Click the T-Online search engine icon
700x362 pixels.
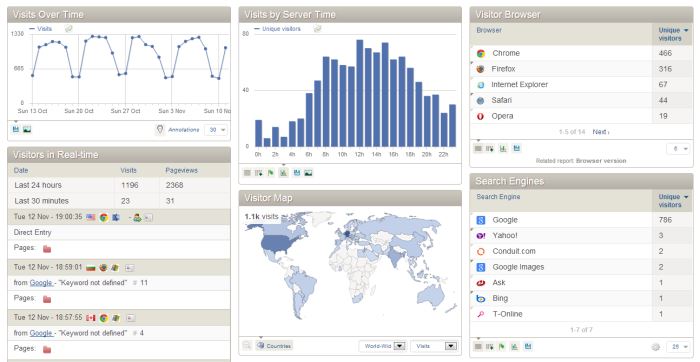tap(480, 314)
